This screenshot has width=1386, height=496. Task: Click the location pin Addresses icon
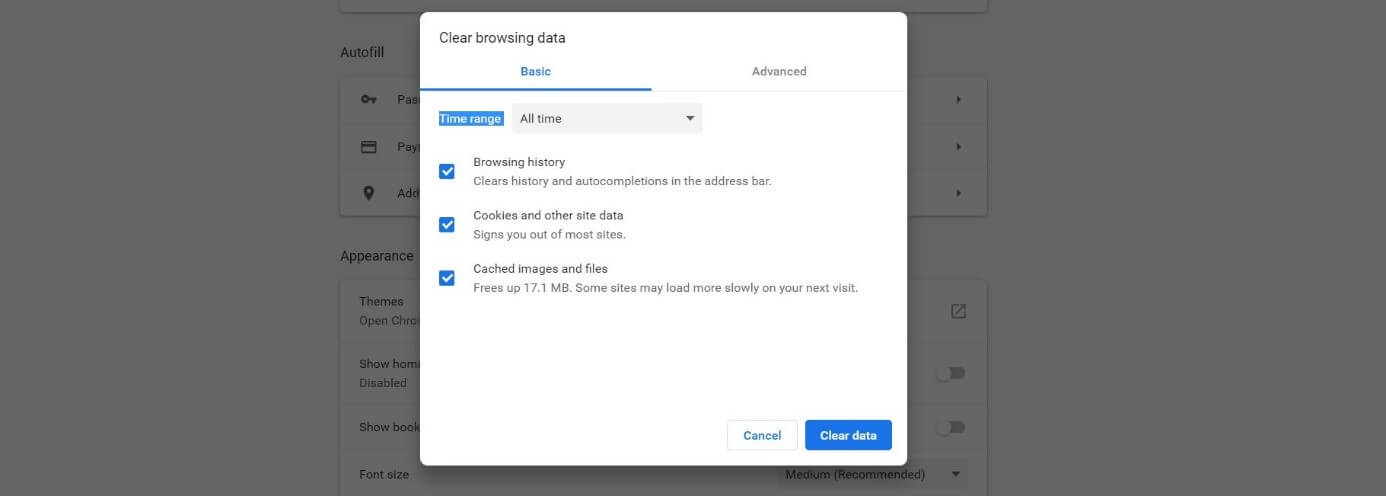click(368, 193)
